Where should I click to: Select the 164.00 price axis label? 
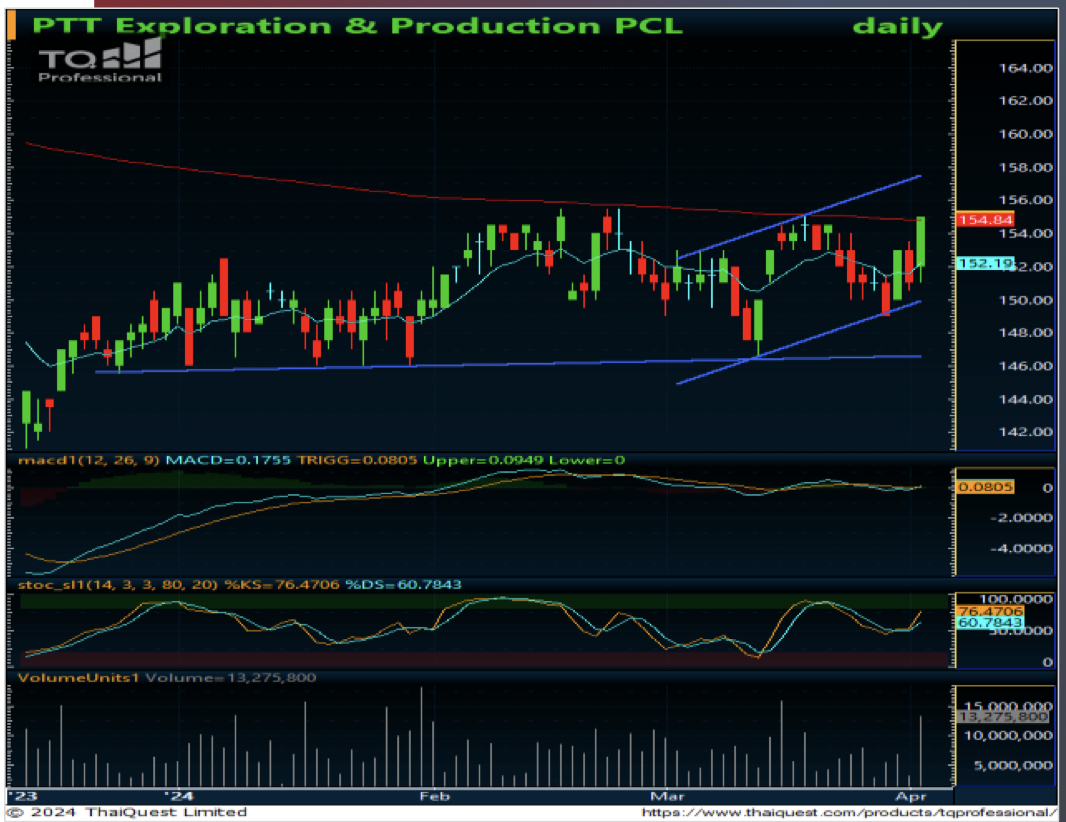[1025, 68]
